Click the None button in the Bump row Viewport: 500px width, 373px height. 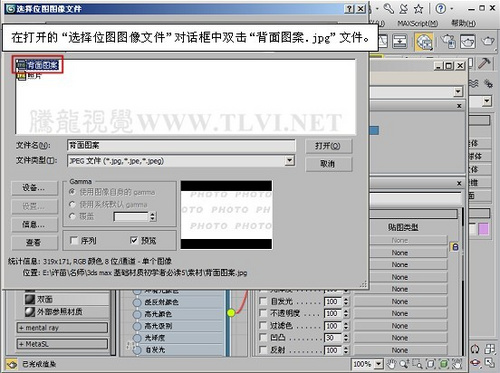(x=400, y=338)
